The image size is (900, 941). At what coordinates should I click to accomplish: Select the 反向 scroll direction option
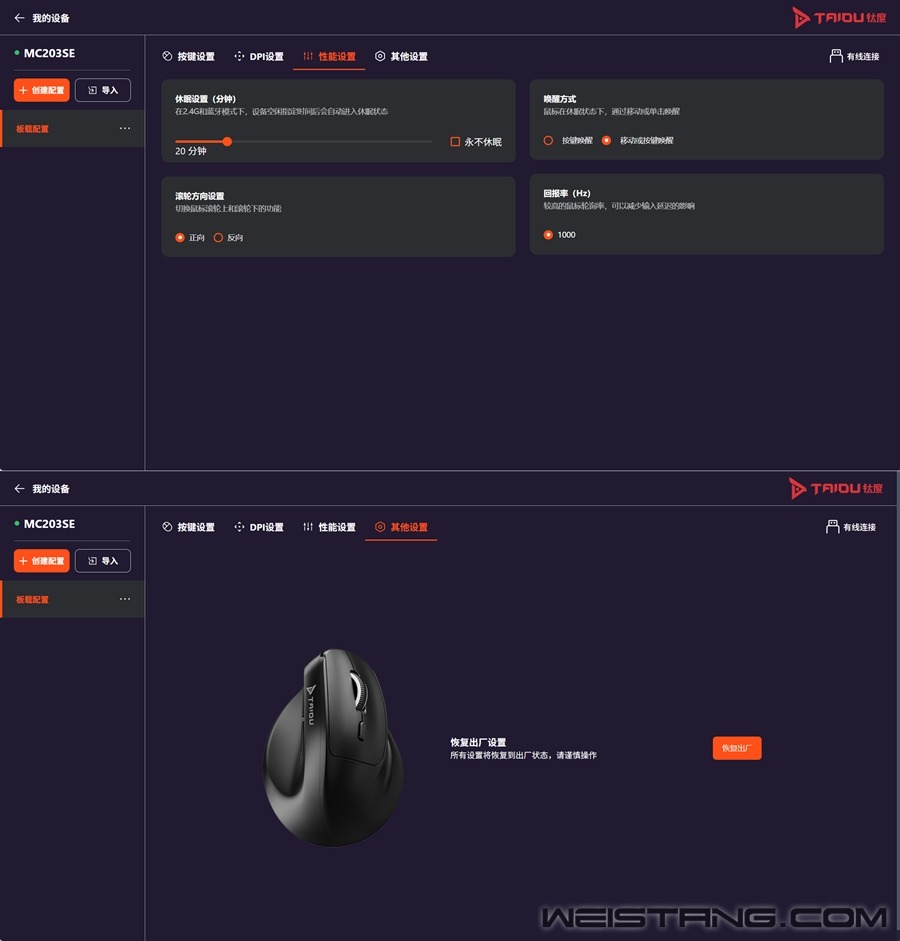(x=218, y=238)
